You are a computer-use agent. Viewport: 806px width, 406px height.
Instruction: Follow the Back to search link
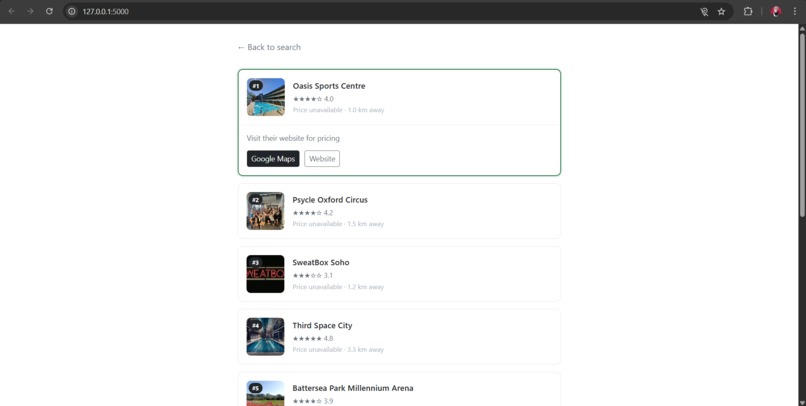point(269,47)
